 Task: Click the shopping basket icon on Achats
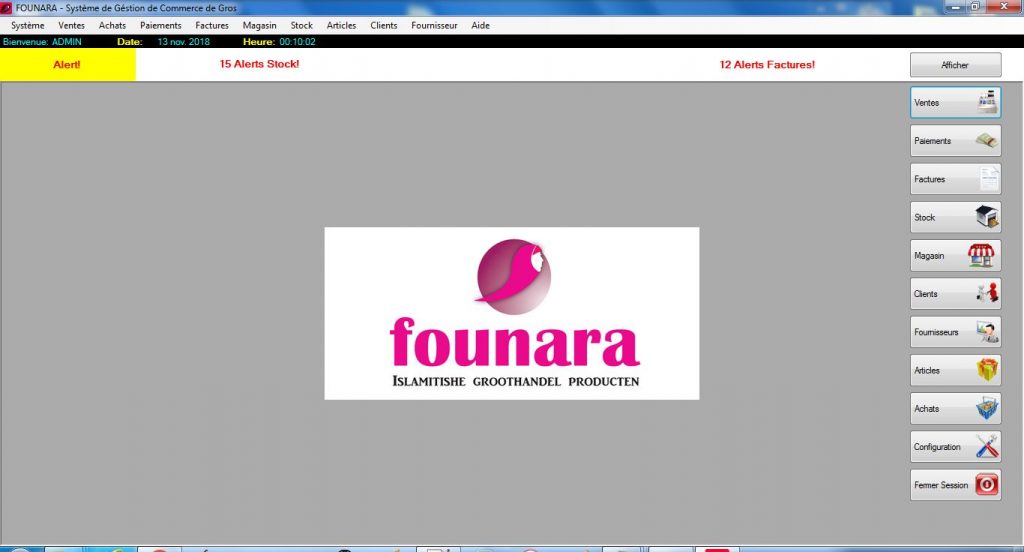986,408
